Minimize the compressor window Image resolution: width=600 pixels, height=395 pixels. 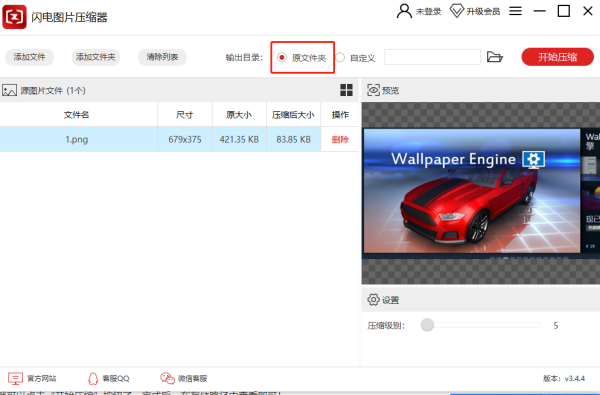pyautogui.click(x=540, y=11)
